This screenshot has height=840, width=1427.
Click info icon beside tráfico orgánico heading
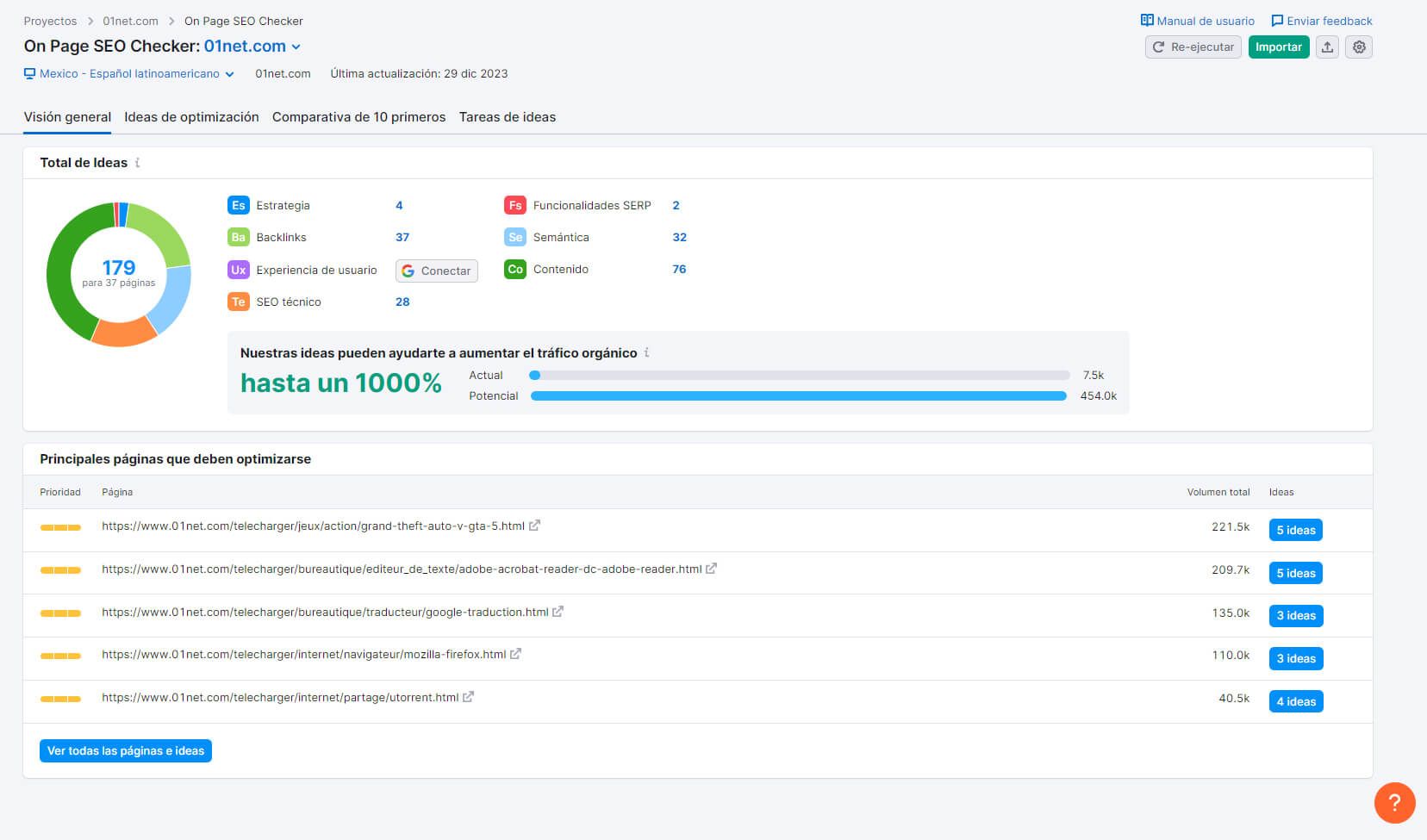tap(646, 352)
